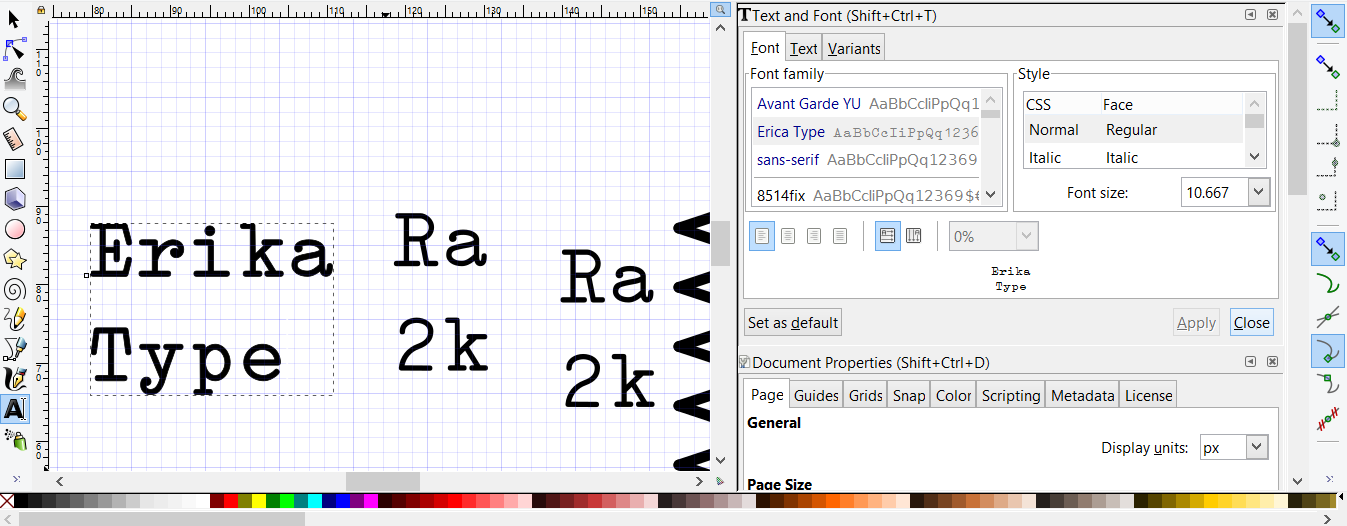Select the Measure ruler tool
This screenshot has height=526, width=1347.
(15, 139)
